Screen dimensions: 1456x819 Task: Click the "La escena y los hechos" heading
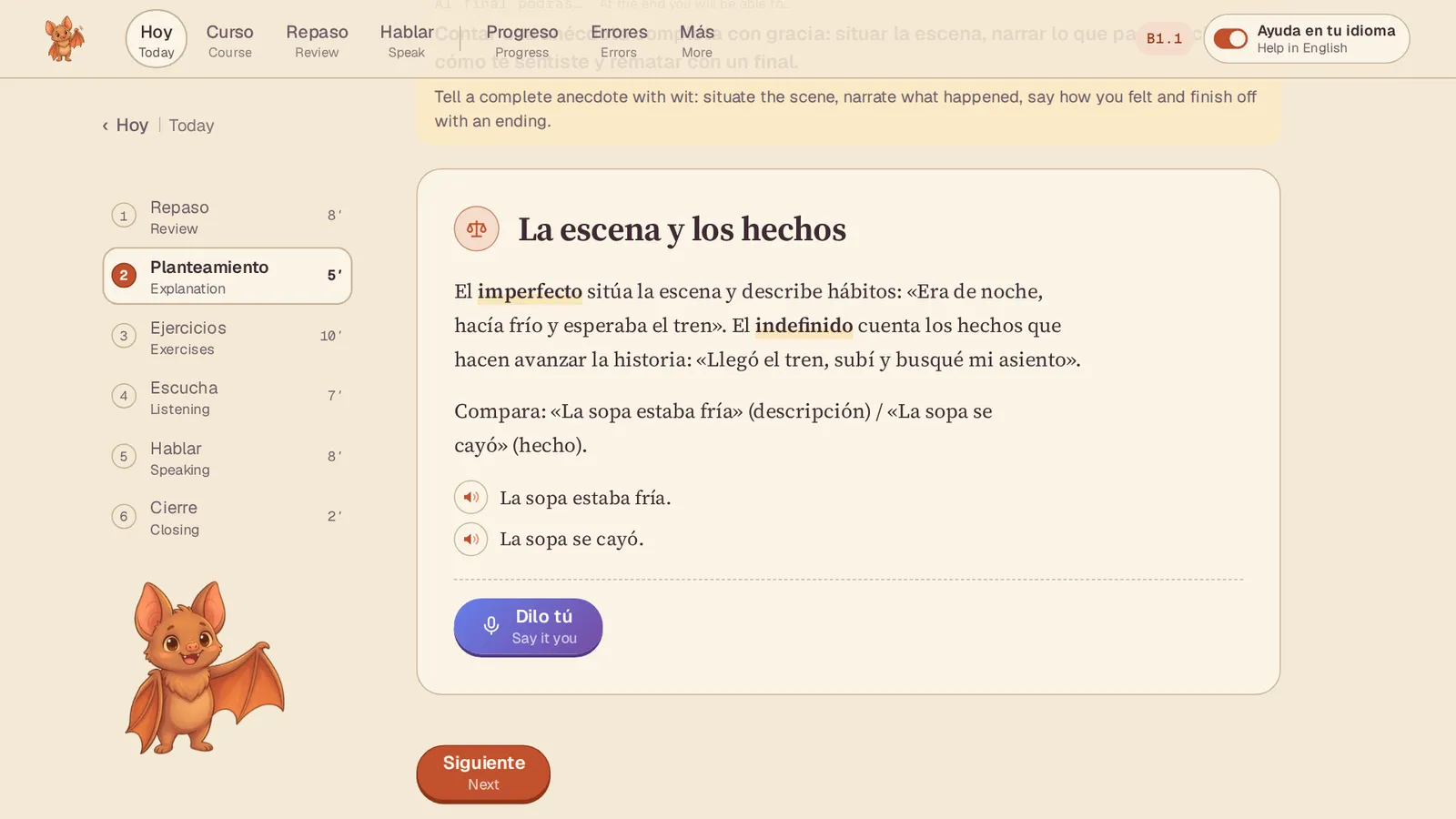682,229
